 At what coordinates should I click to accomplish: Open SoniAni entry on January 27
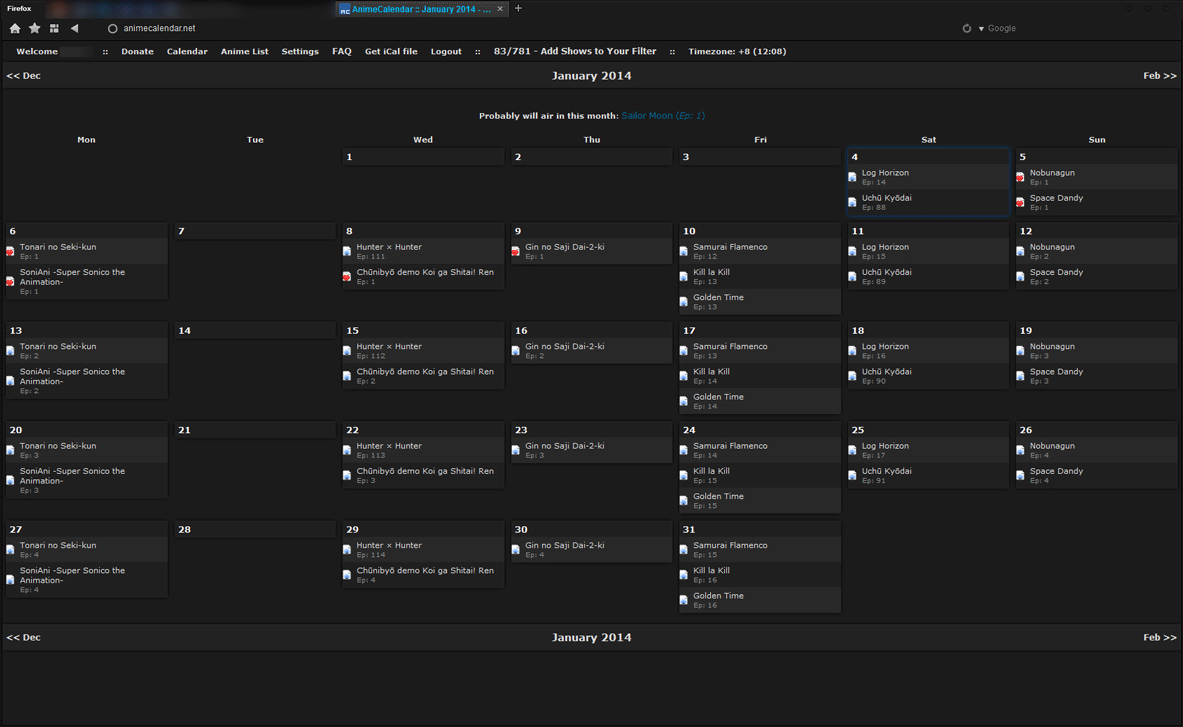click(x=72, y=575)
